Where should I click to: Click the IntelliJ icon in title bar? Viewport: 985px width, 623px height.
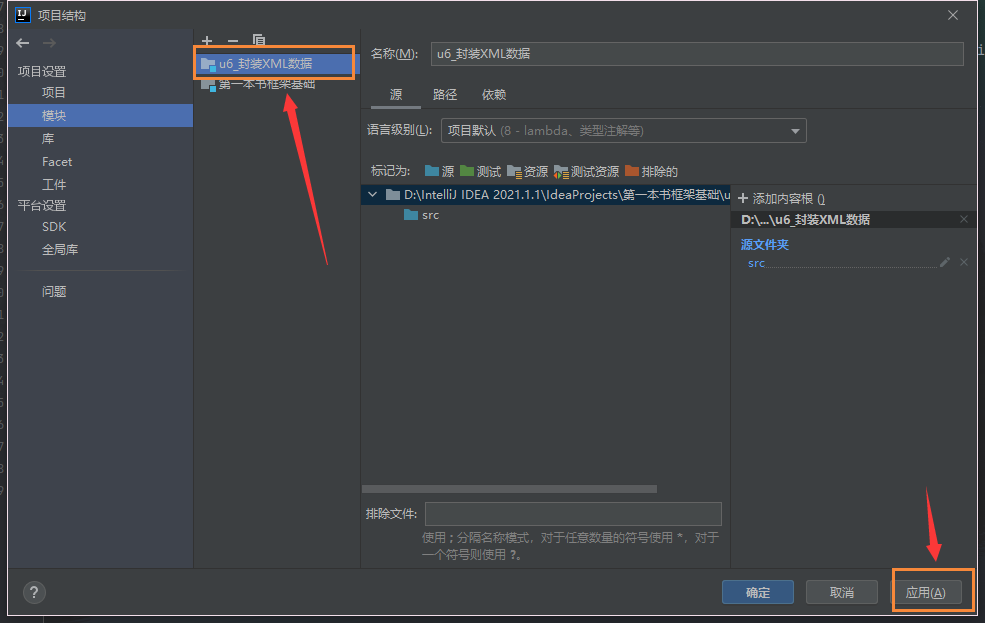tap(23, 15)
